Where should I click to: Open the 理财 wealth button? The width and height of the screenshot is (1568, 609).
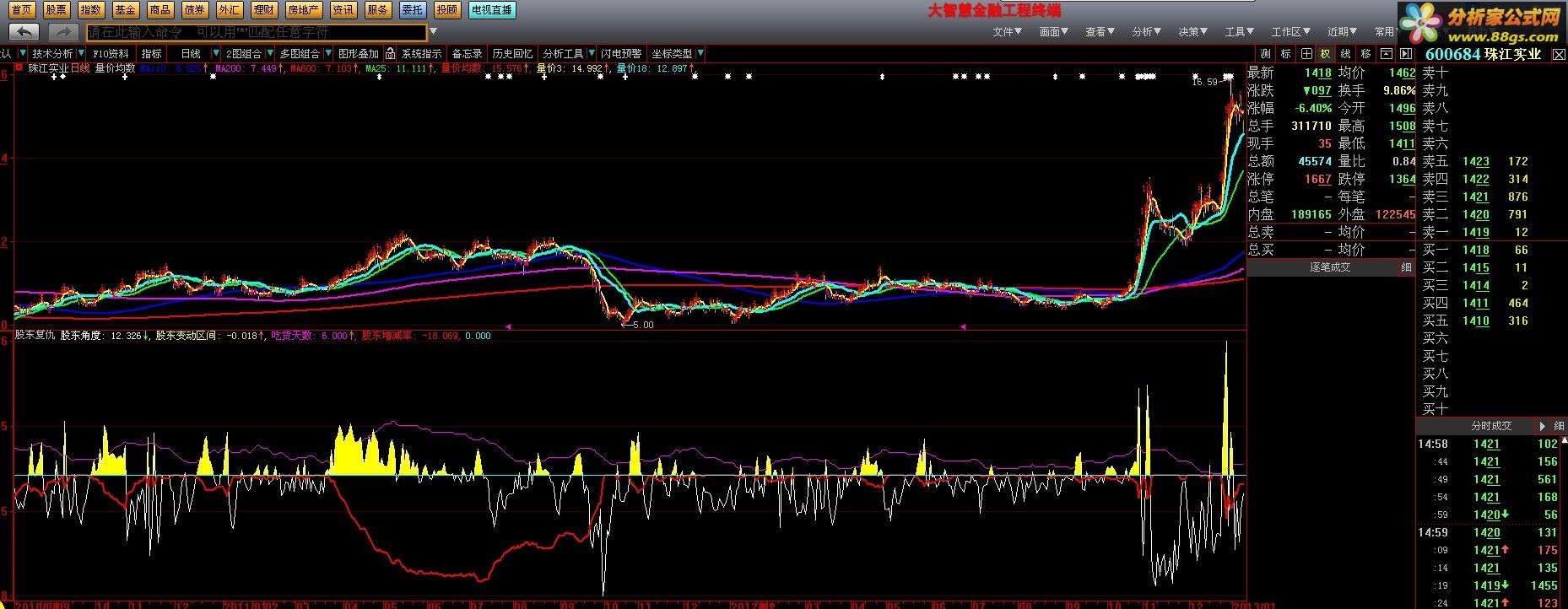tap(263, 10)
